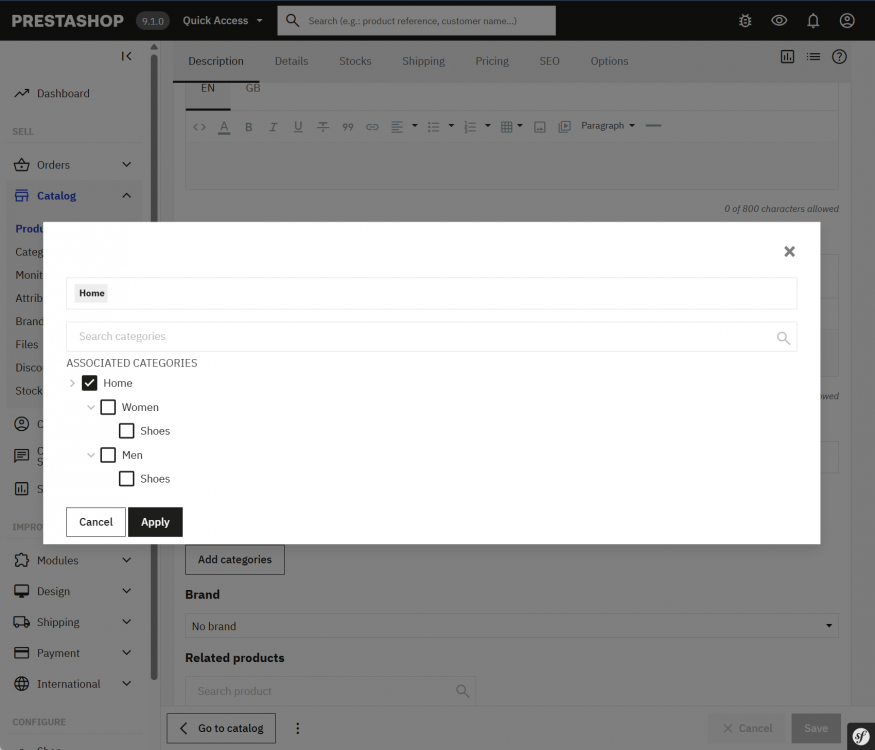Apply bold formatting in editor
Viewport: 875px width, 750px height.
[249, 127]
